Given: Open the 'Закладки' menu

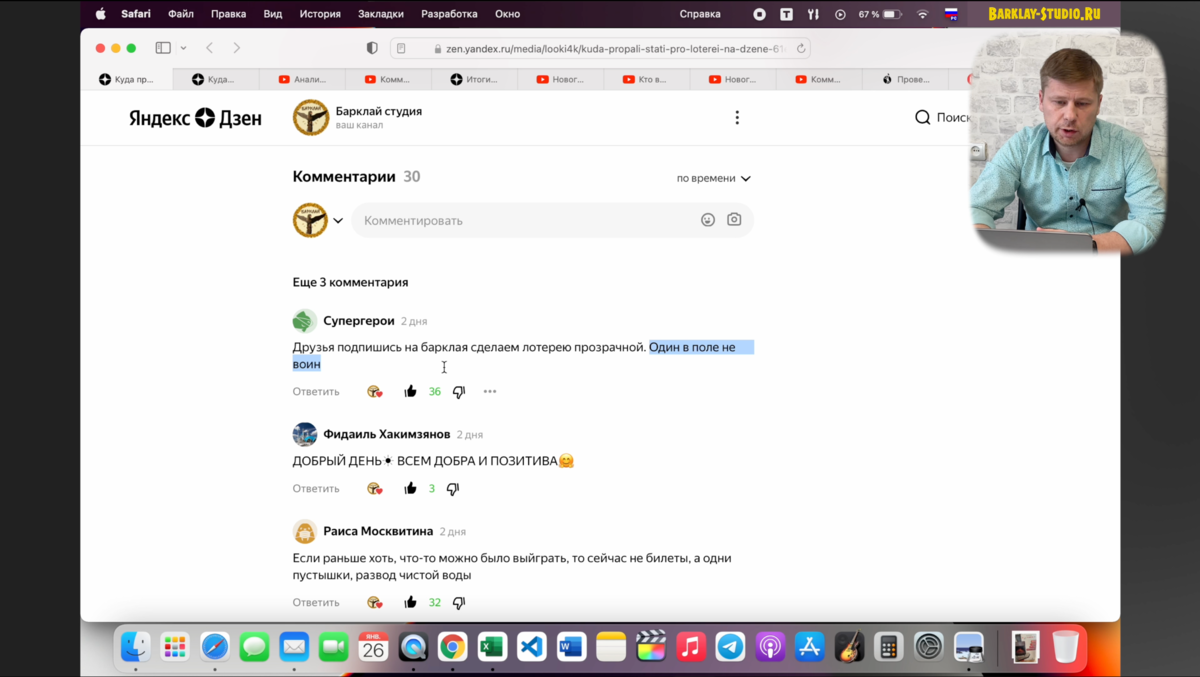Looking at the screenshot, I should tap(380, 14).
